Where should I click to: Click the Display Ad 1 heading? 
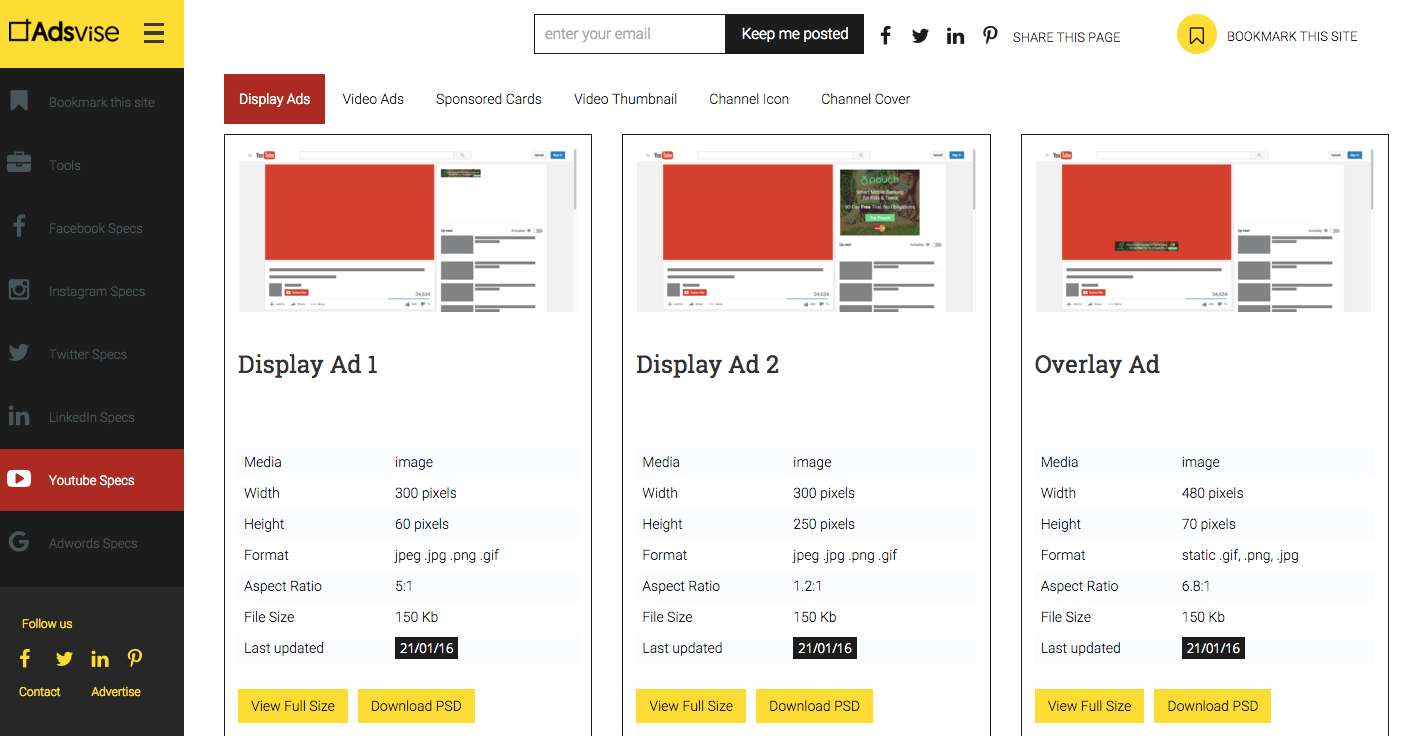308,364
